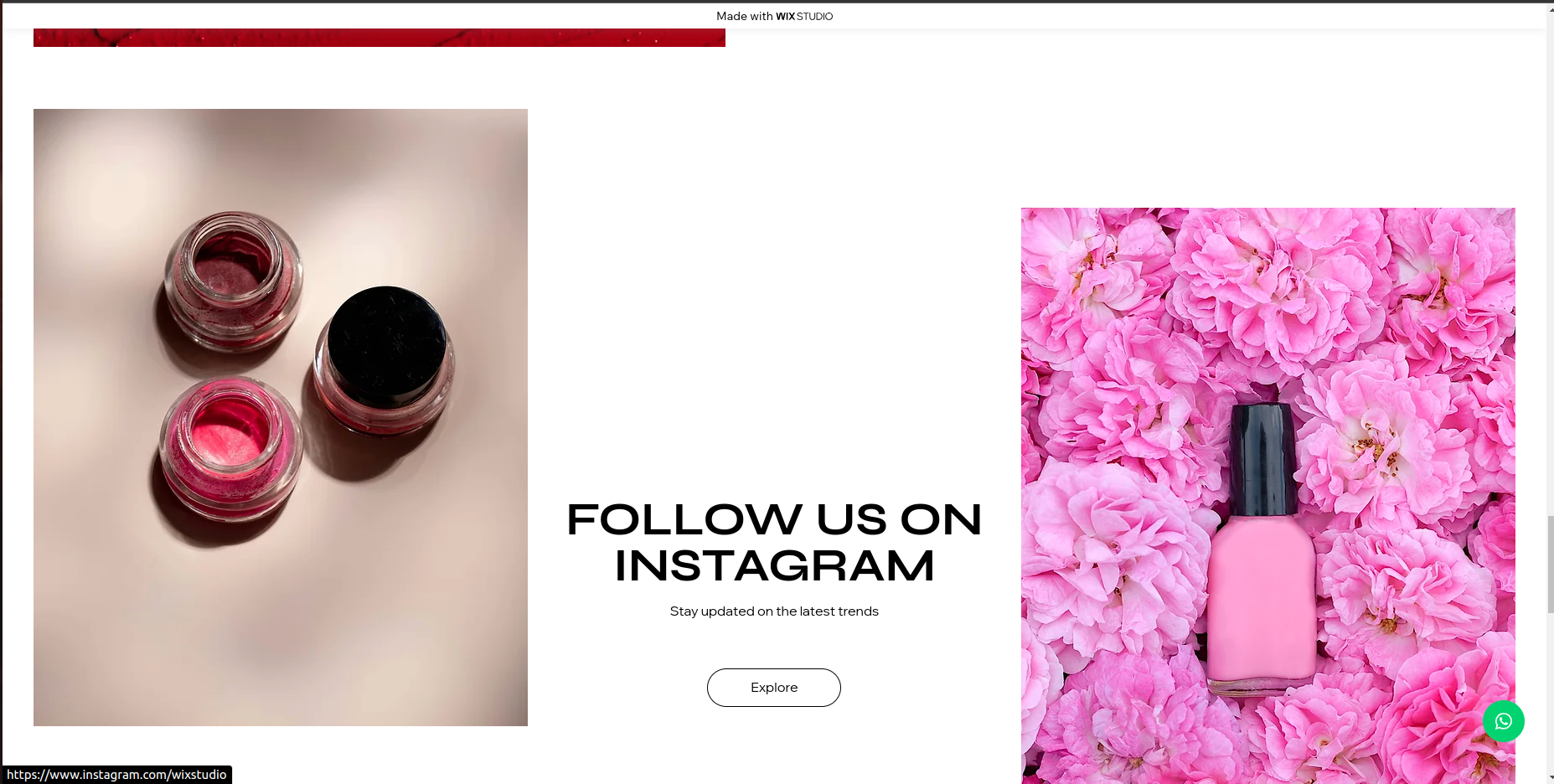Click the lip tint jars photo

(281, 417)
